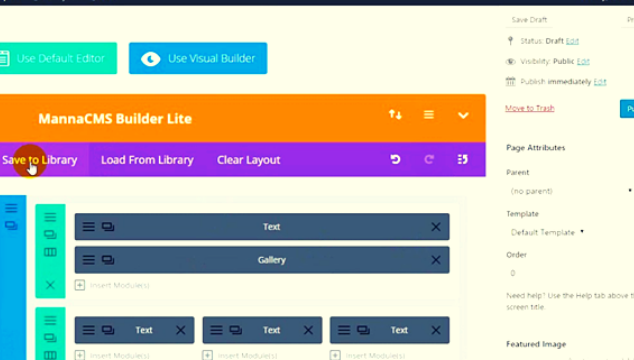Viewport: 634px width, 360px height.
Task: Open first row settings hamburger icon
Action: click(x=50, y=217)
